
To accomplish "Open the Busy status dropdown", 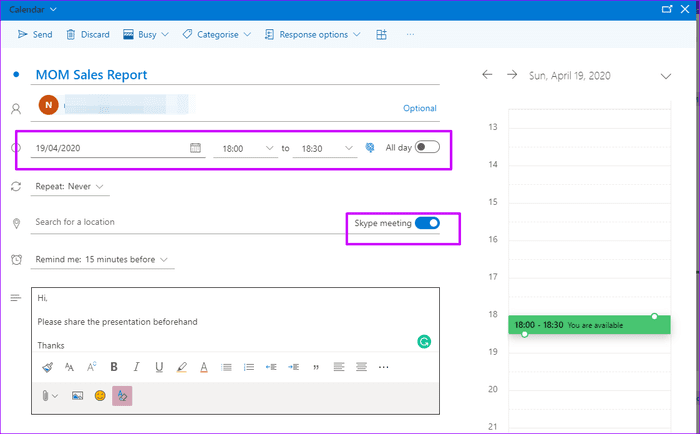I will (x=146, y=34).
